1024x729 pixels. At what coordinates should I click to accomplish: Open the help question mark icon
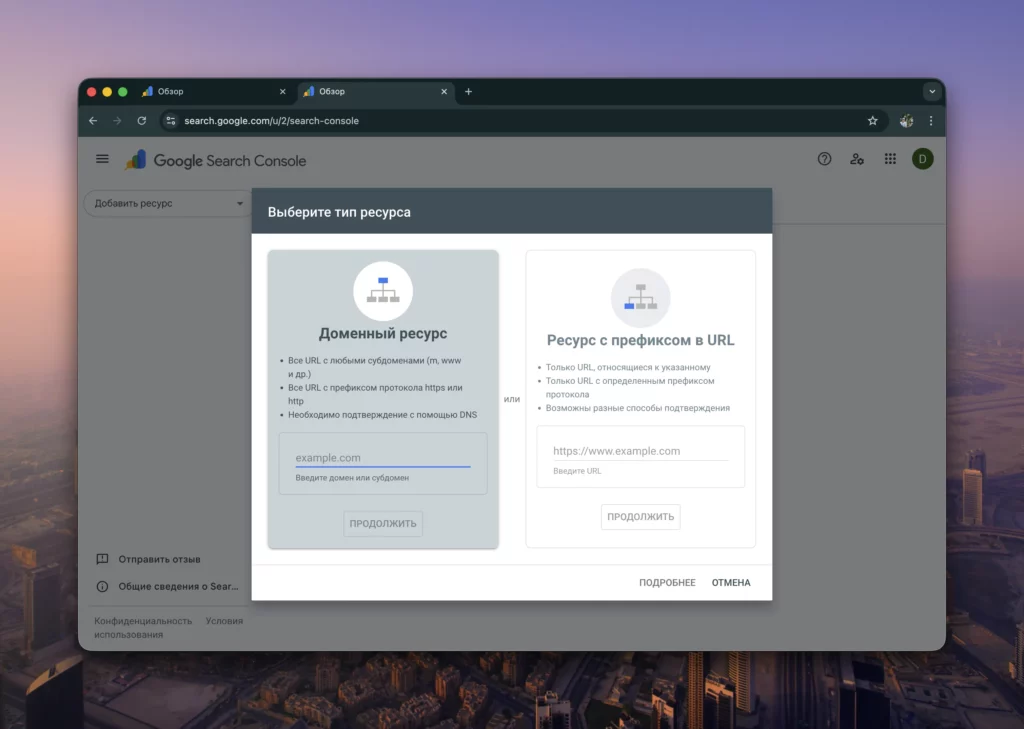pyautogui.click(x=824, y=159)
